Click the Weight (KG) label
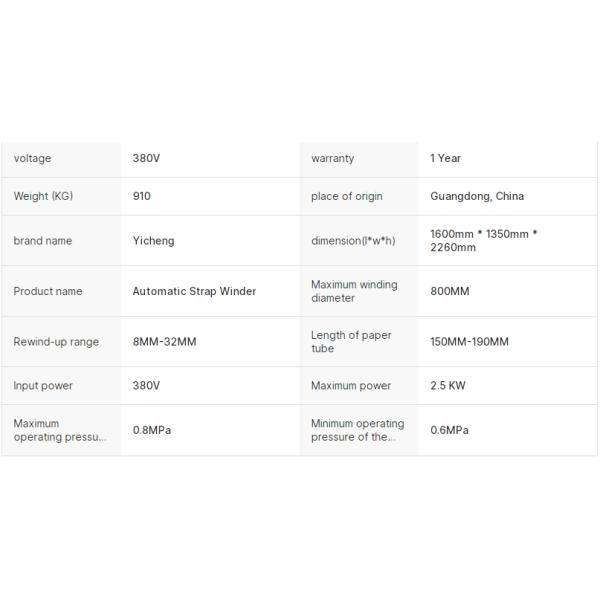600x600 pixels. pos(43,196)
